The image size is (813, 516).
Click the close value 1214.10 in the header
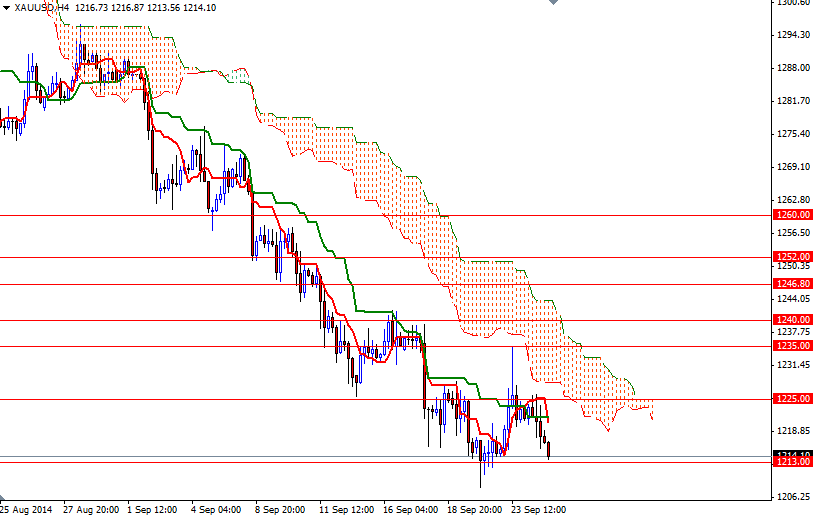(x=199, y=8)
